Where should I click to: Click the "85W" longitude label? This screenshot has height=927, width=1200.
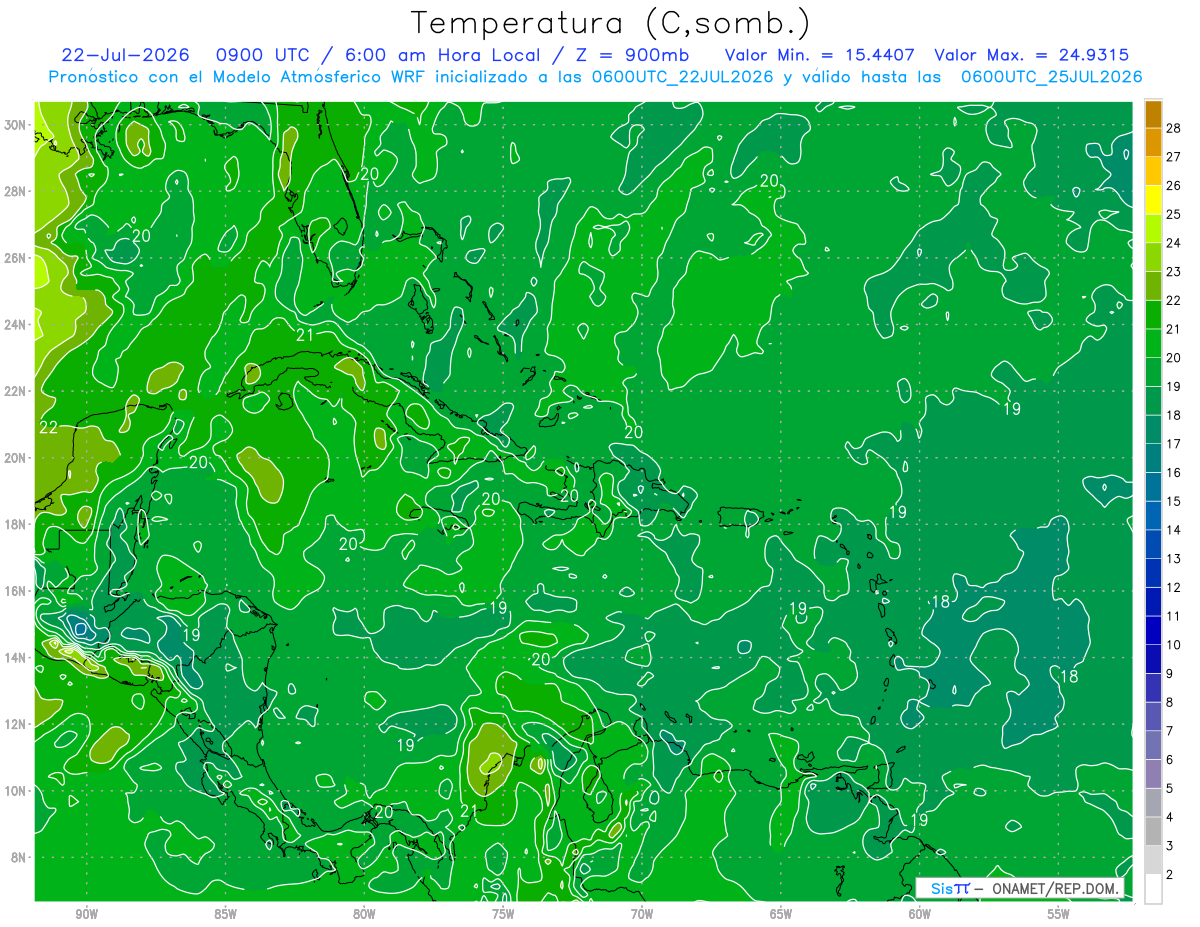pyautogui.click(x=225, y=914)
